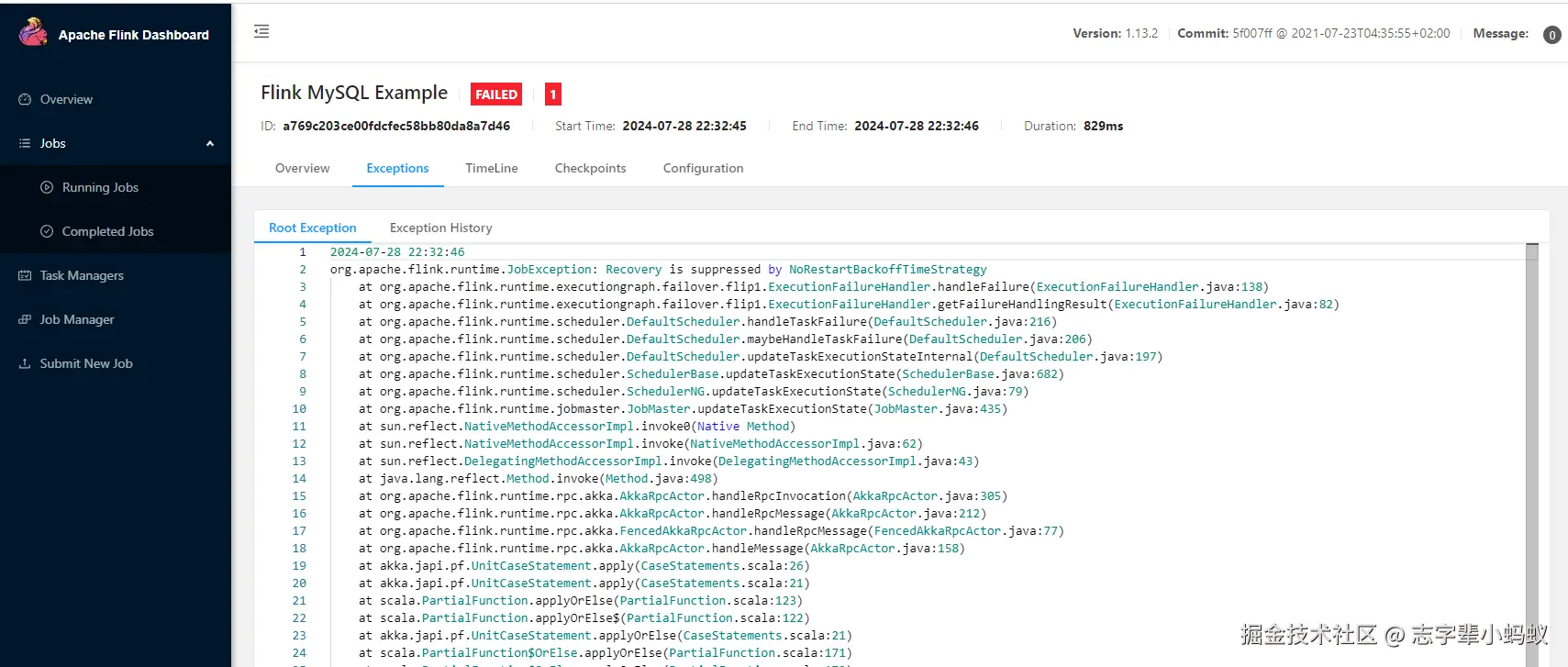This screenshot has width=1568, height=667.
Task: Click handleFailure stack line 3
Action: pos(814,286)
